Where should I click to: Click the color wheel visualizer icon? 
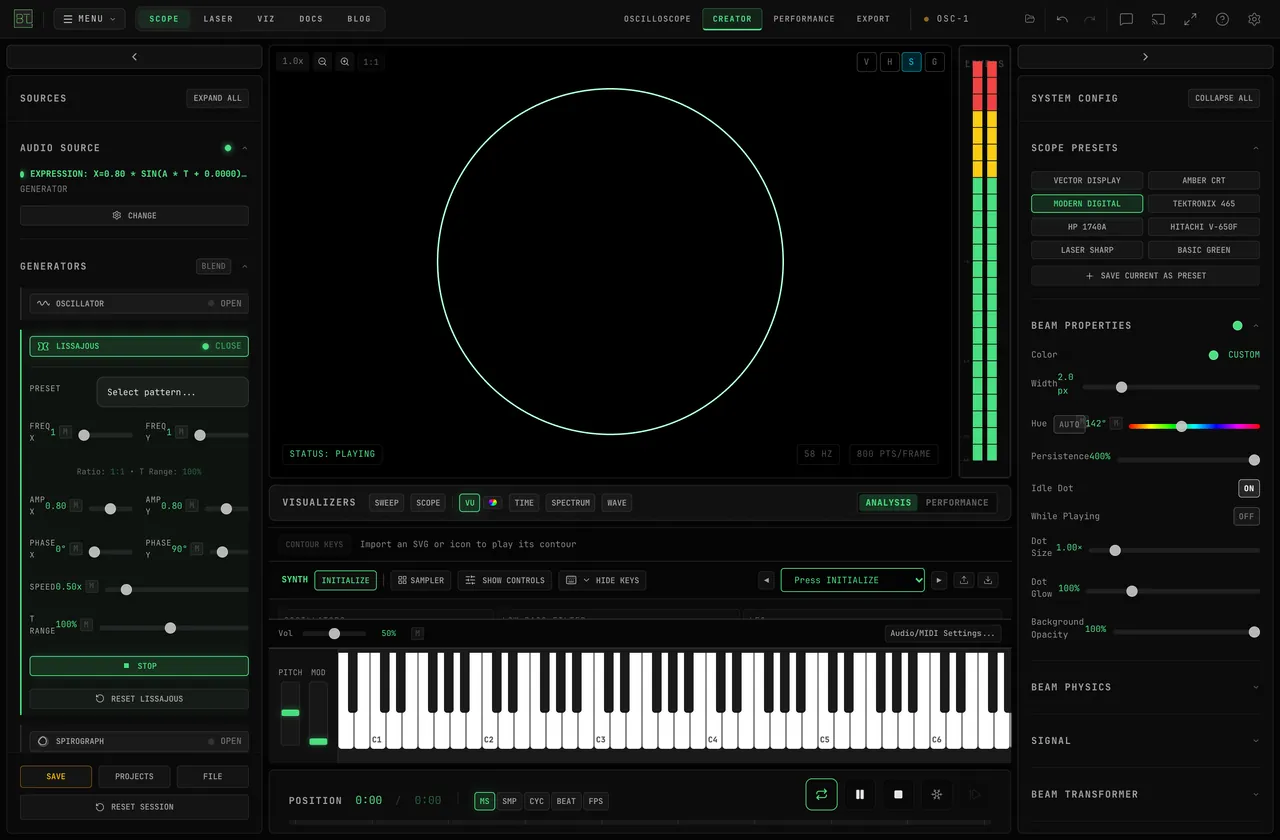point(493,503)
